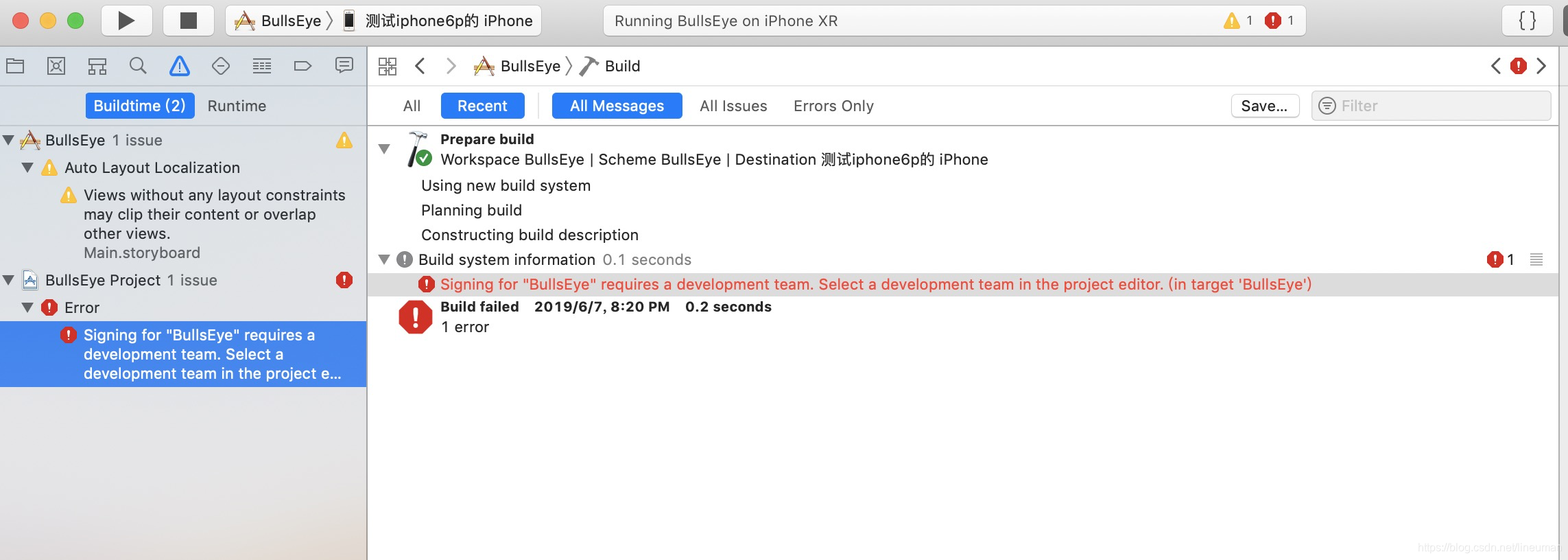
Task: Open the Debug navigator icon
Action: [x=262, y=66]
